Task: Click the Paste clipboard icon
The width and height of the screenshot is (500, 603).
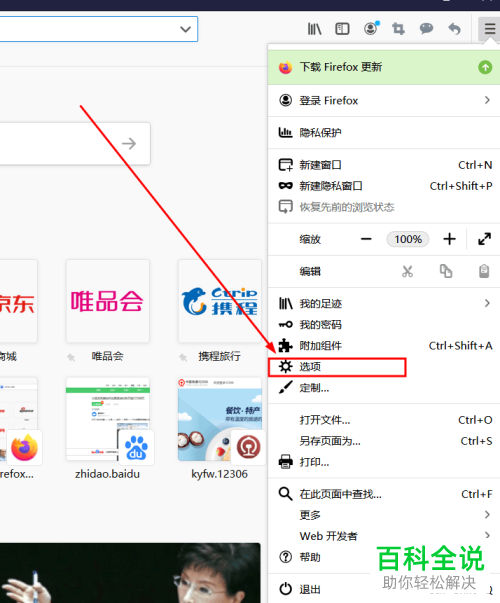Action: pyautogui.click(x=484, y=272)
